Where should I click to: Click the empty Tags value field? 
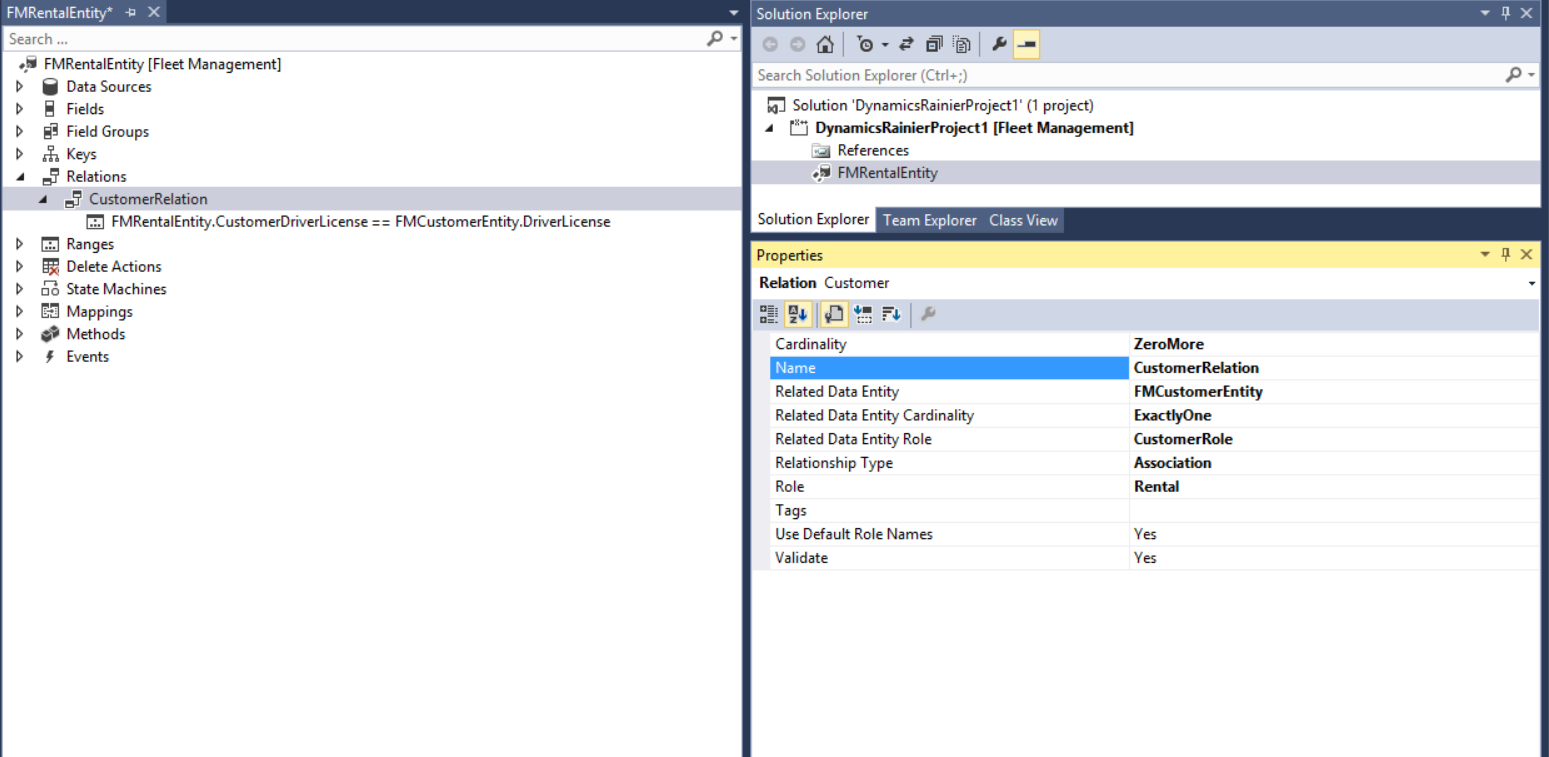(x=1335, y=510)
